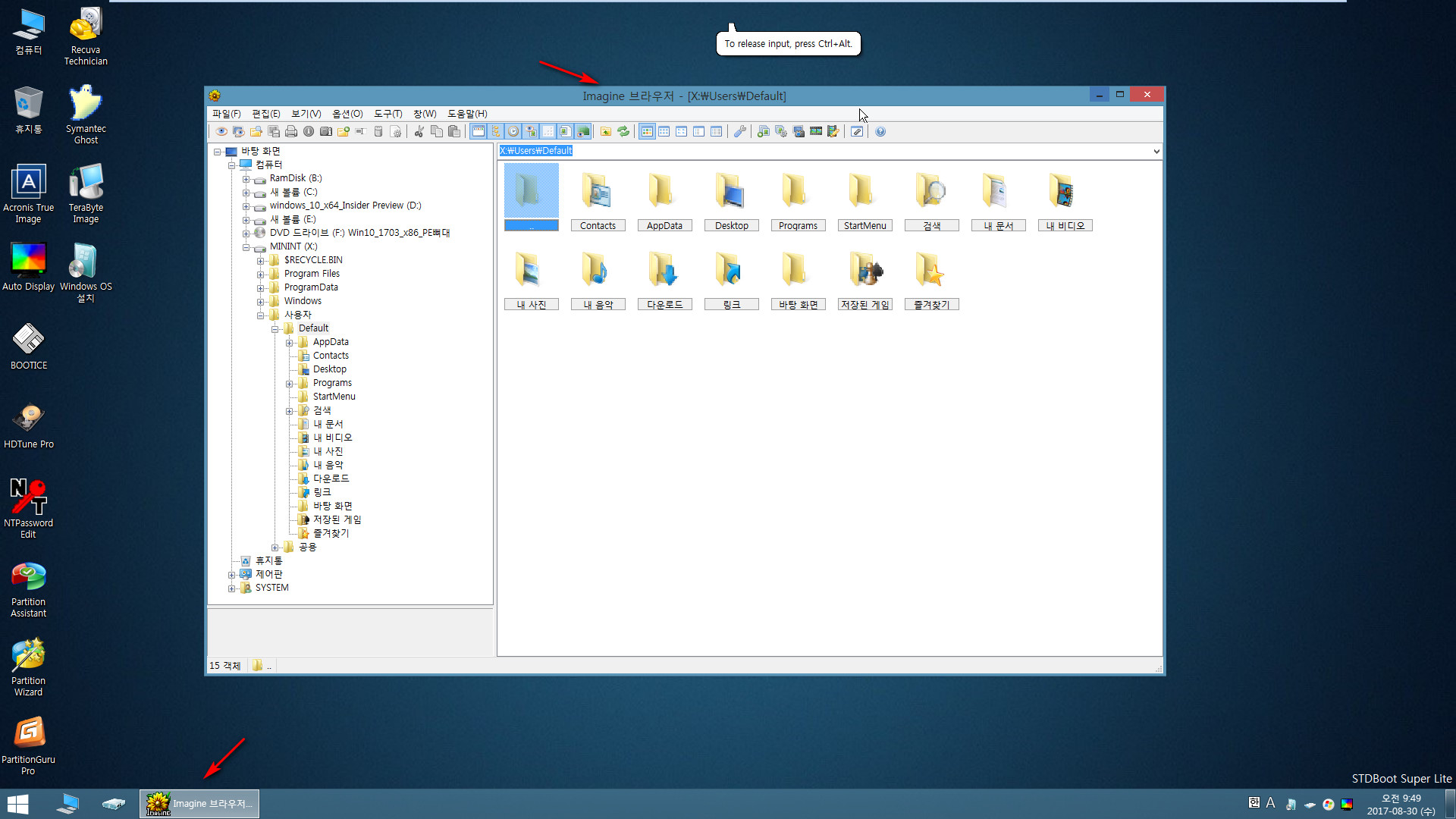Open options with the wrench icon
Screen dimensions: 1456x819
740,131
